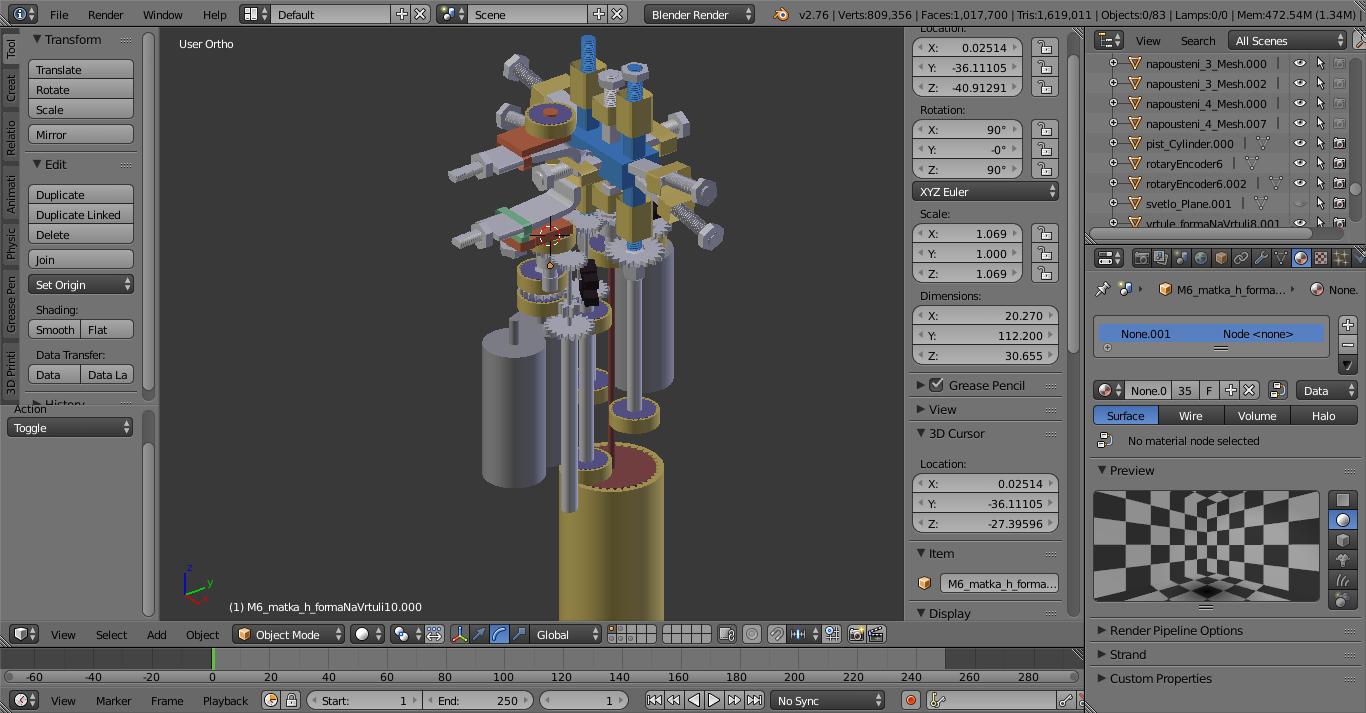
Task: Open the Particles properties tab (sparkles icon)
Action: point(1340,258)
